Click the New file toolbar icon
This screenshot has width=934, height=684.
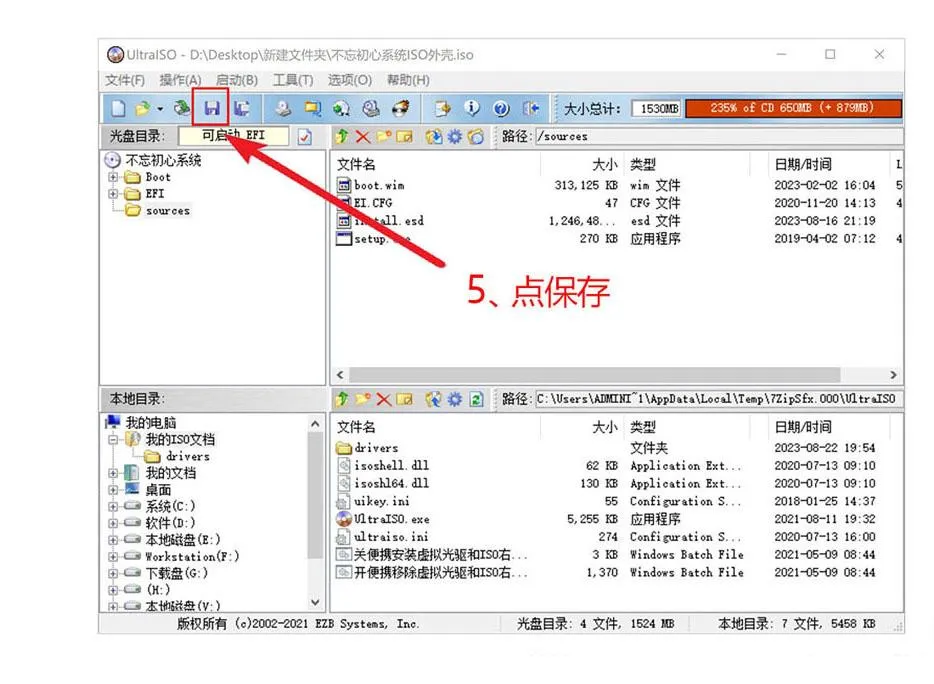[x=118, y=108]
